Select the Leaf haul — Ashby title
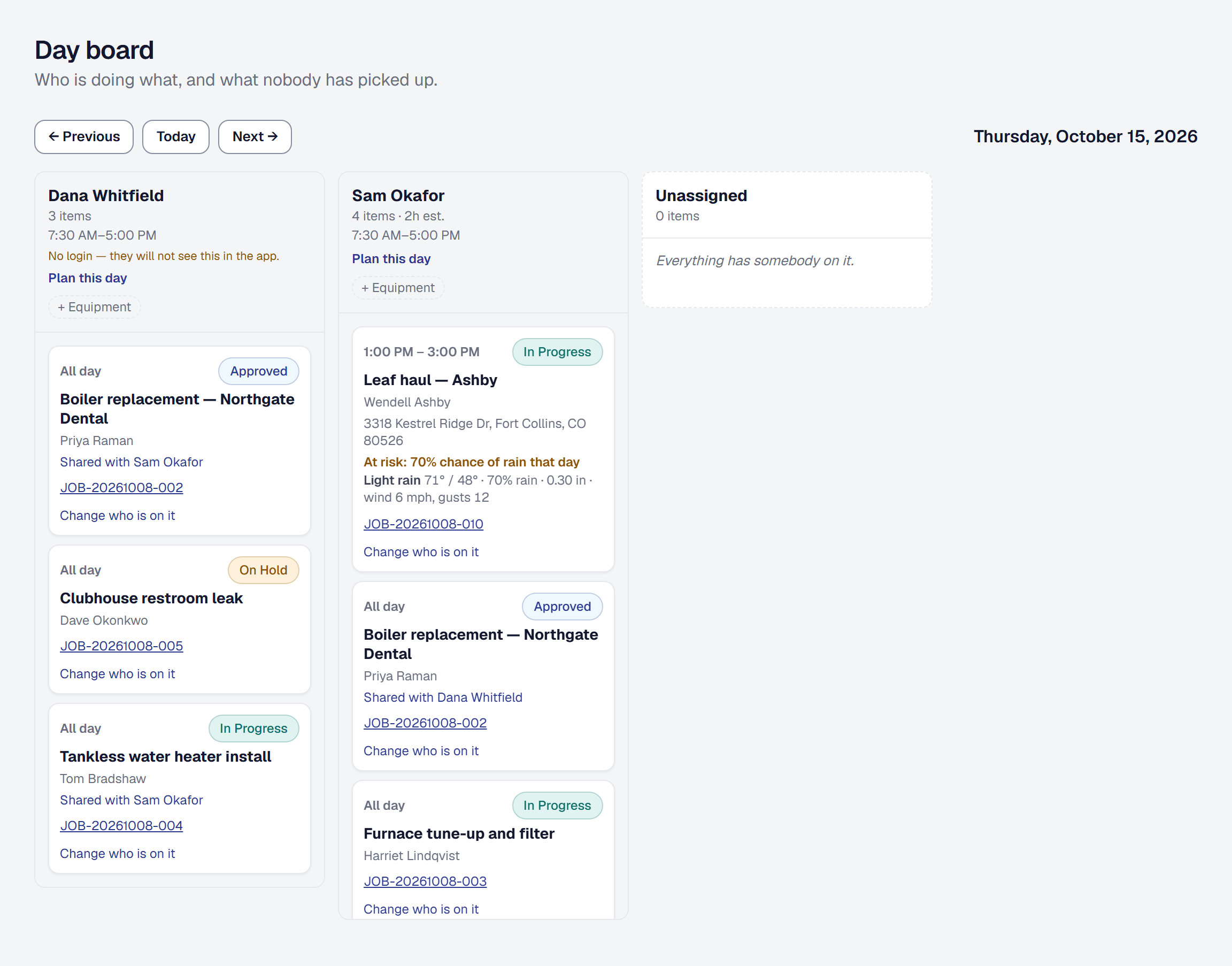The image size is (1232, 966). (x=430, y=380)
